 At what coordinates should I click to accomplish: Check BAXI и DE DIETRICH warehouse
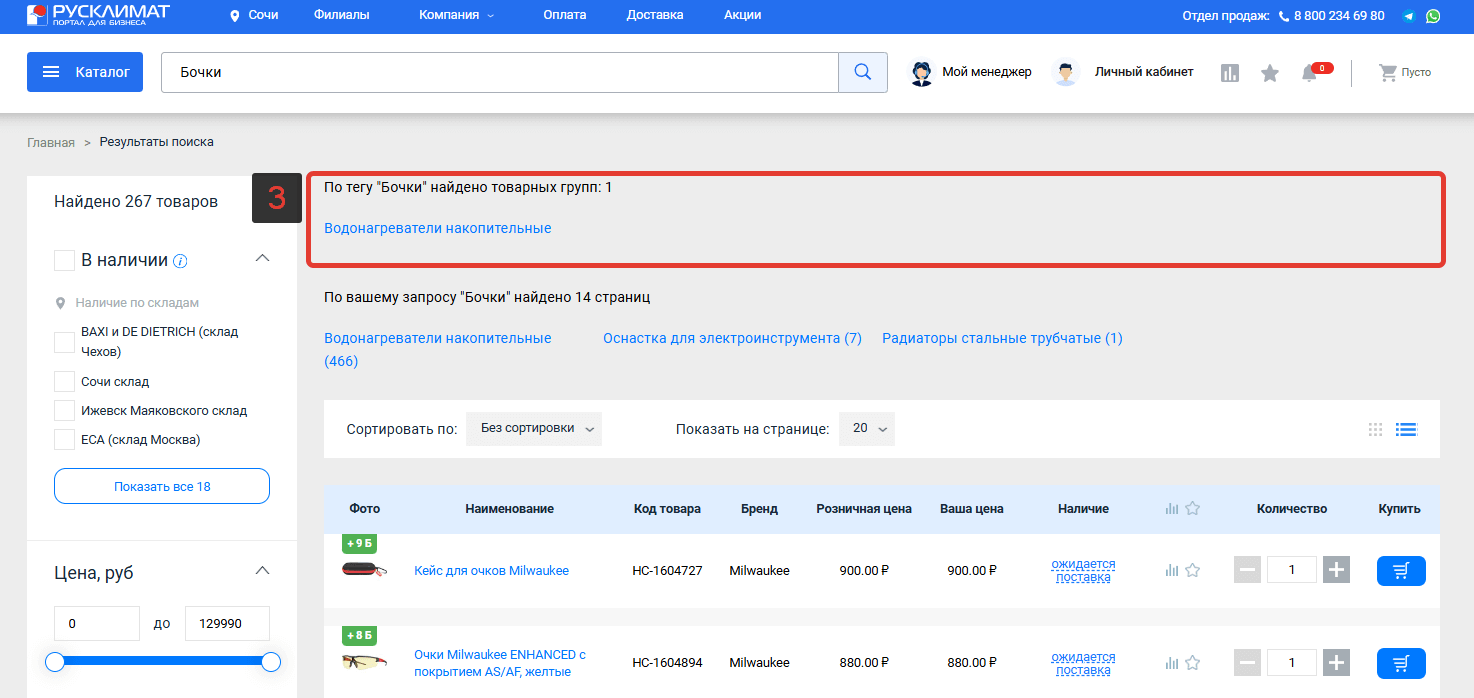(64, 342)
